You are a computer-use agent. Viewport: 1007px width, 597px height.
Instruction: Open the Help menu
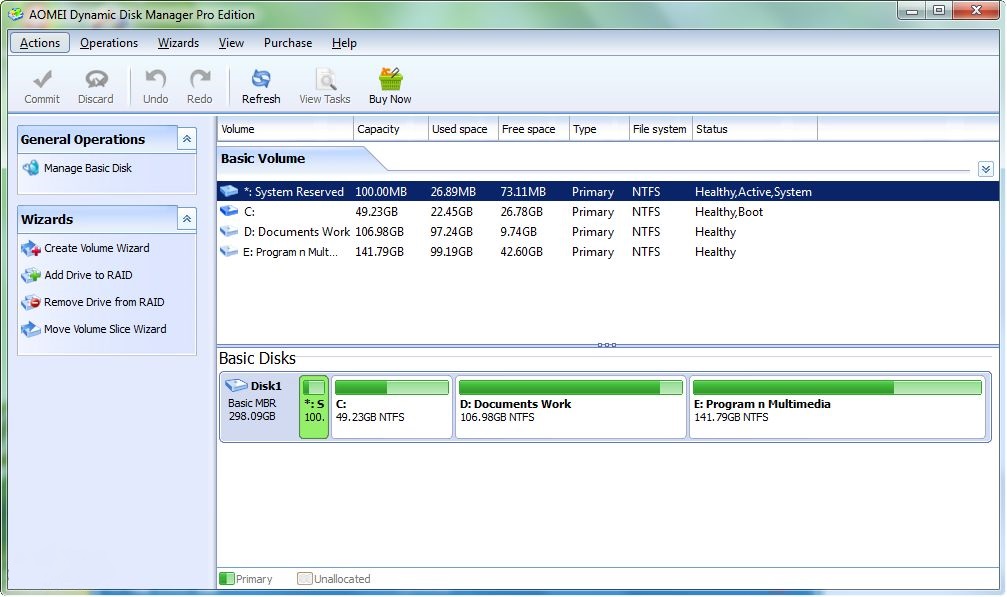point(344,43)
